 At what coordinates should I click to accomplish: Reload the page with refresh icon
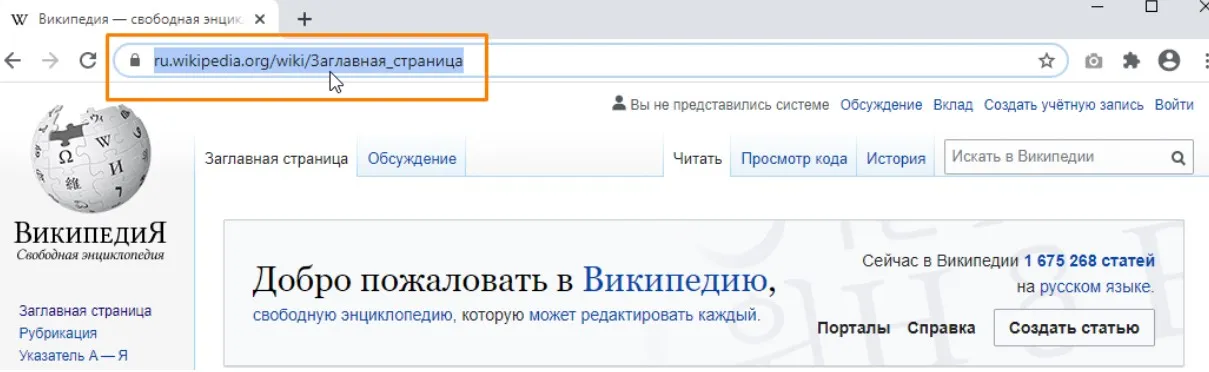click(87, 60)
